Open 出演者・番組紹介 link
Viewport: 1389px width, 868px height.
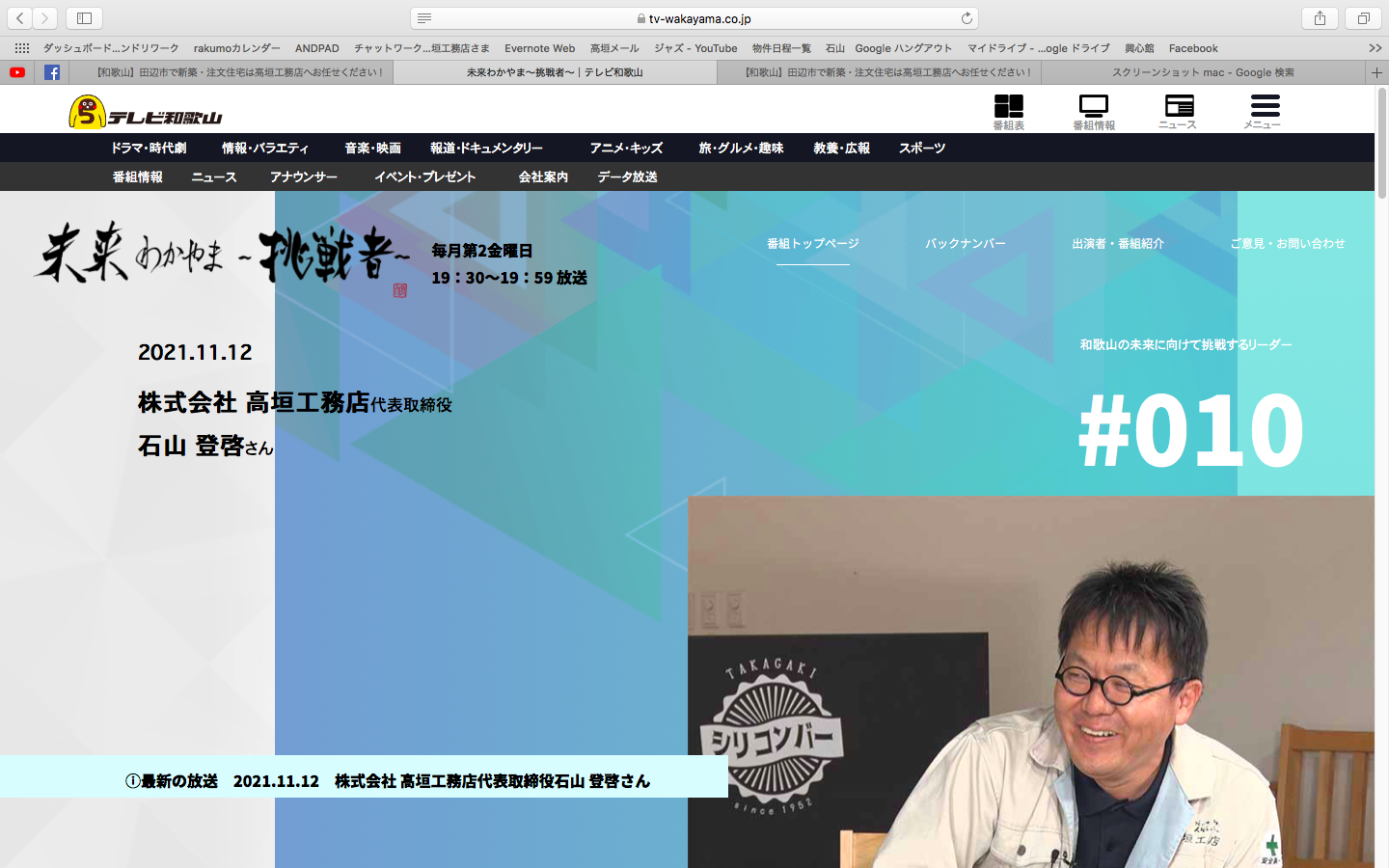[x=1118, y=244]
